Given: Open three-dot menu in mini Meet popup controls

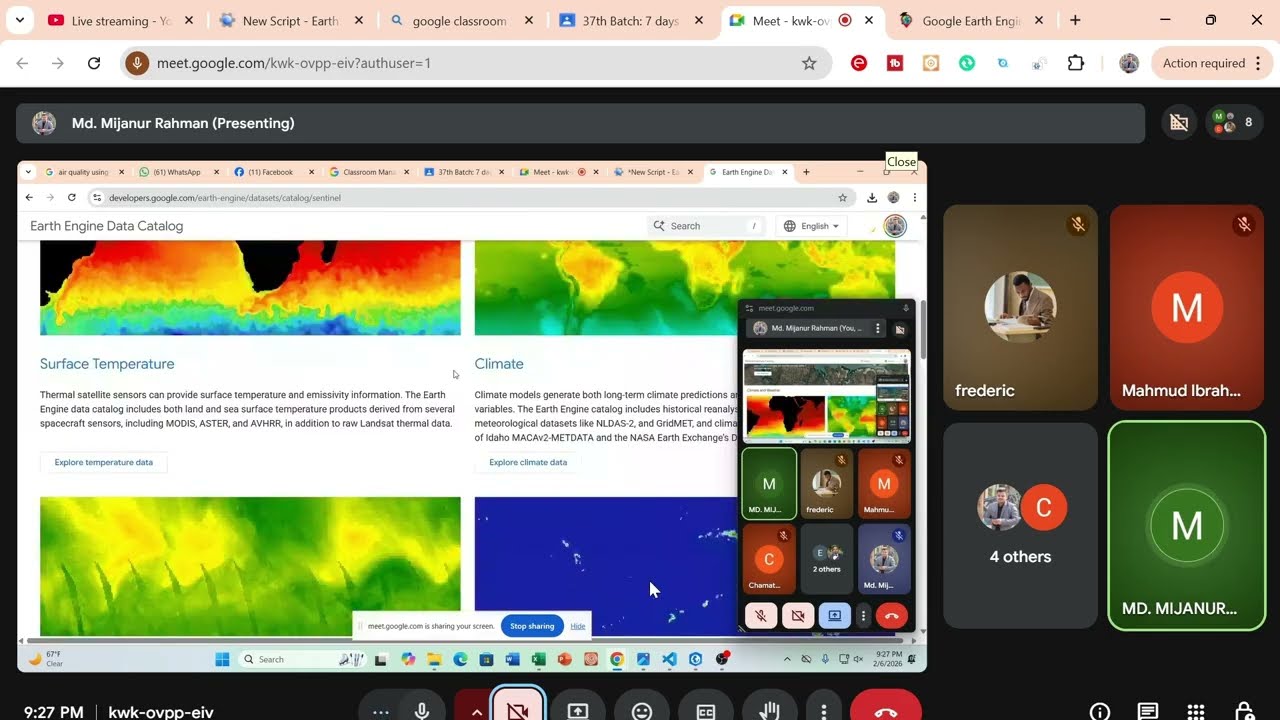Looking at the screenshot, I should (863, 616).
